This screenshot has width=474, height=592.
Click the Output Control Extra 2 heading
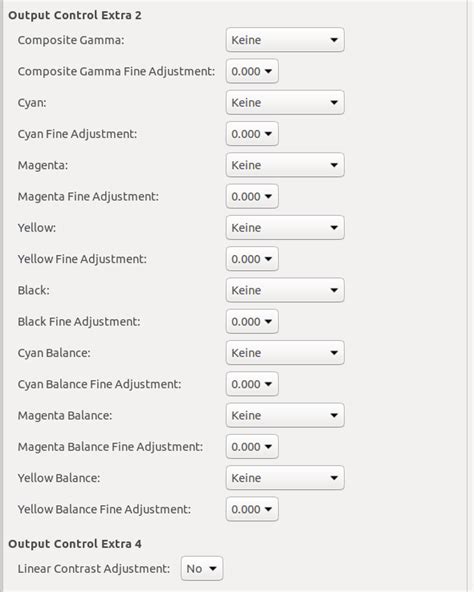coord(75,15)
